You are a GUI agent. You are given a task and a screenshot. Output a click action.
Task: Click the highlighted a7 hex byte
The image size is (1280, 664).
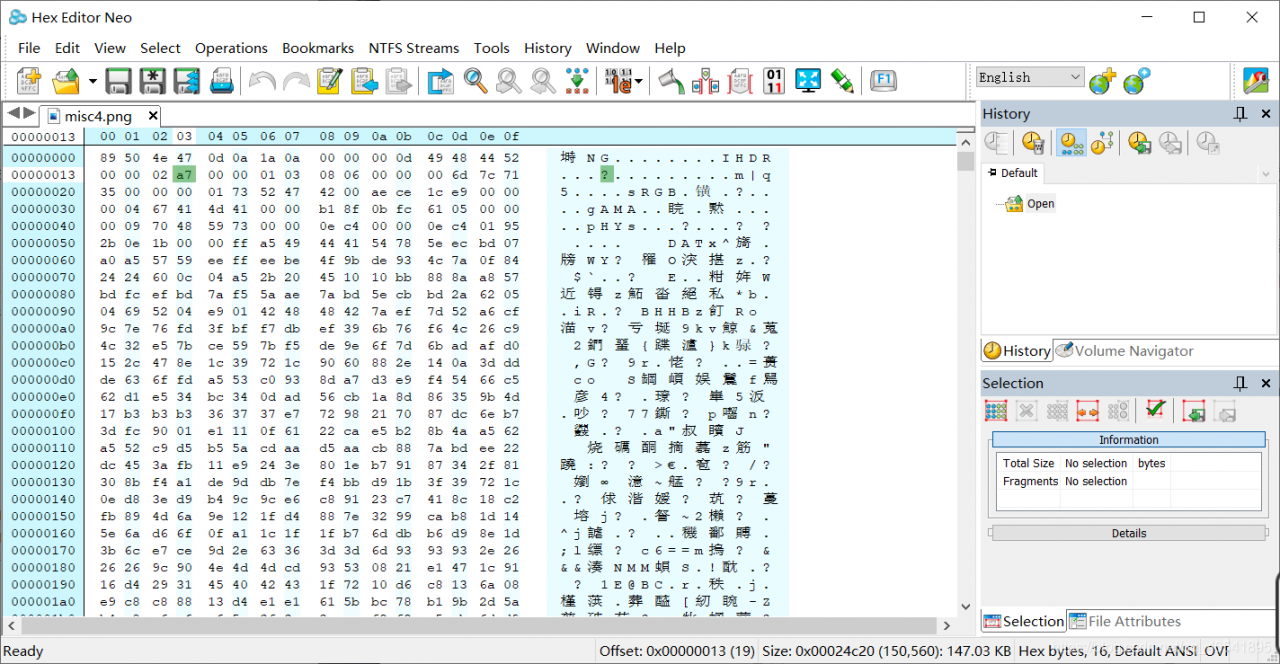(184, 174)
